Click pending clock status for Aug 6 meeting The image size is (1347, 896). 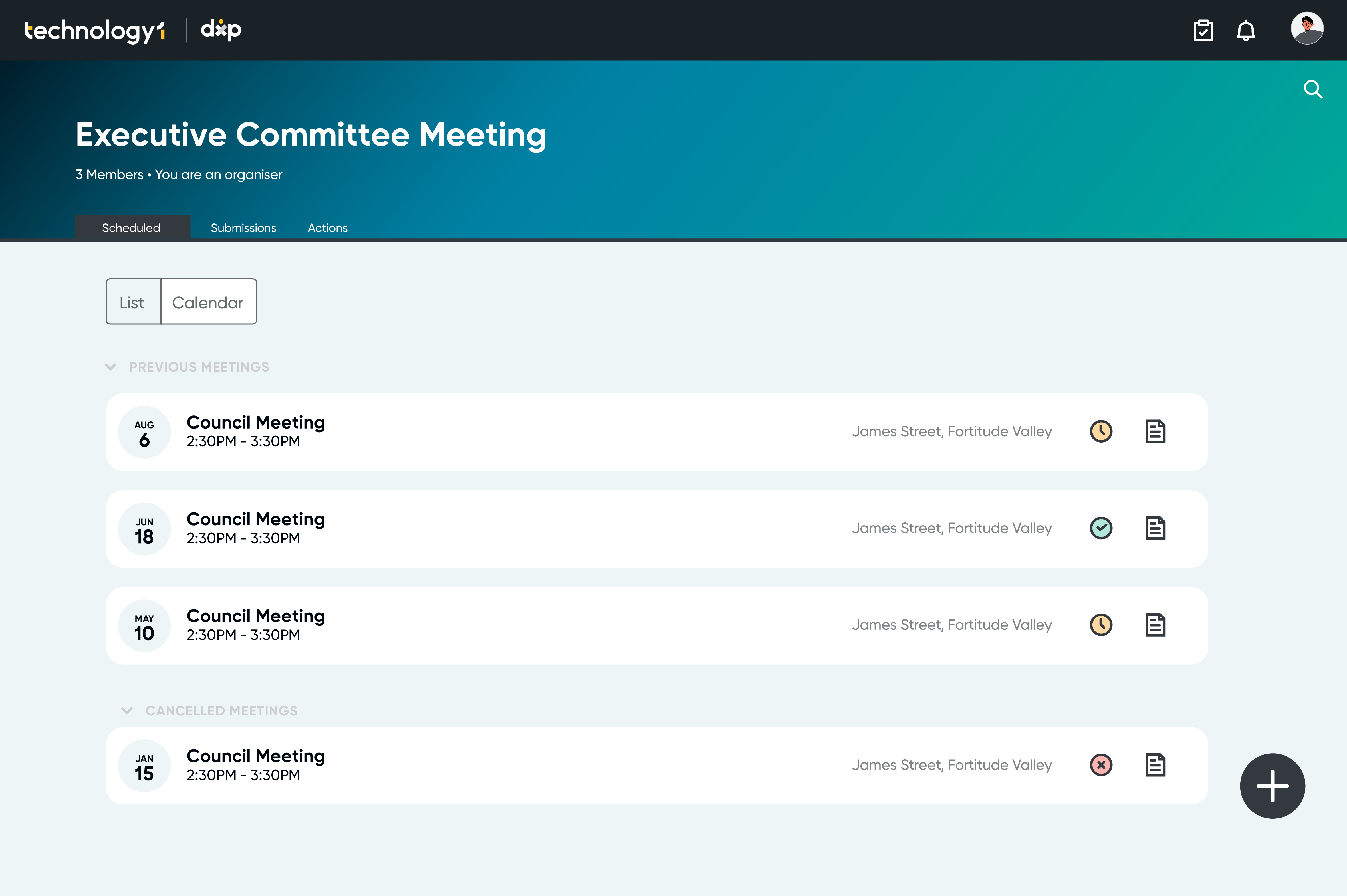(1101, 431)
